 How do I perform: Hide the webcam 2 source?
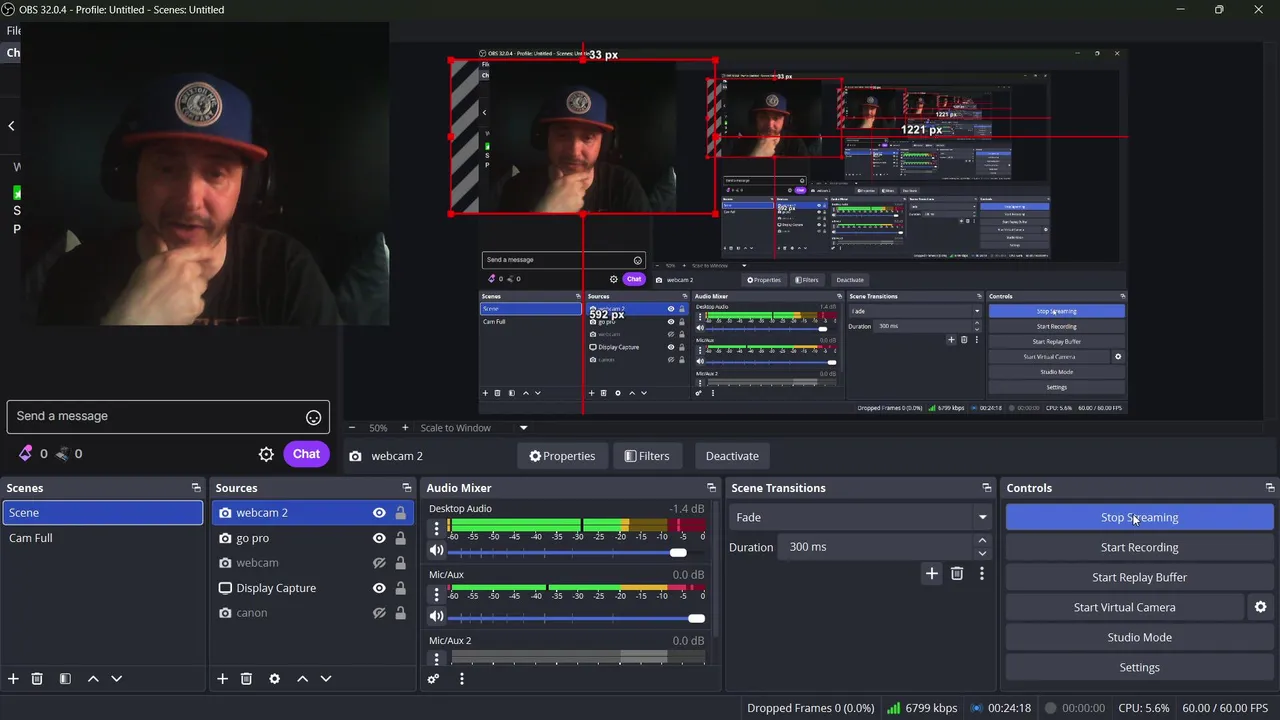pyautogui.click(x=379, y=513)
